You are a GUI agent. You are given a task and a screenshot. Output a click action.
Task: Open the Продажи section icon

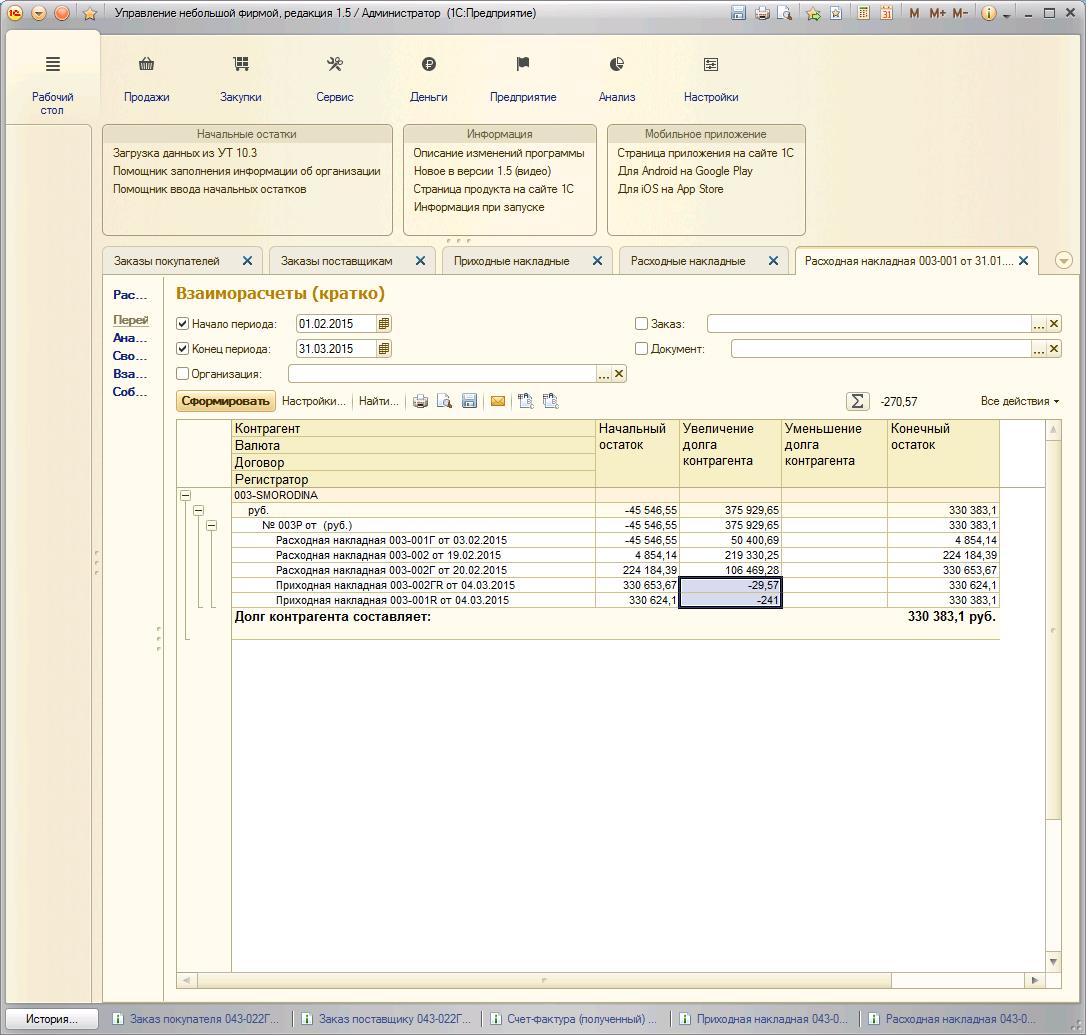[x=147, y=65]
